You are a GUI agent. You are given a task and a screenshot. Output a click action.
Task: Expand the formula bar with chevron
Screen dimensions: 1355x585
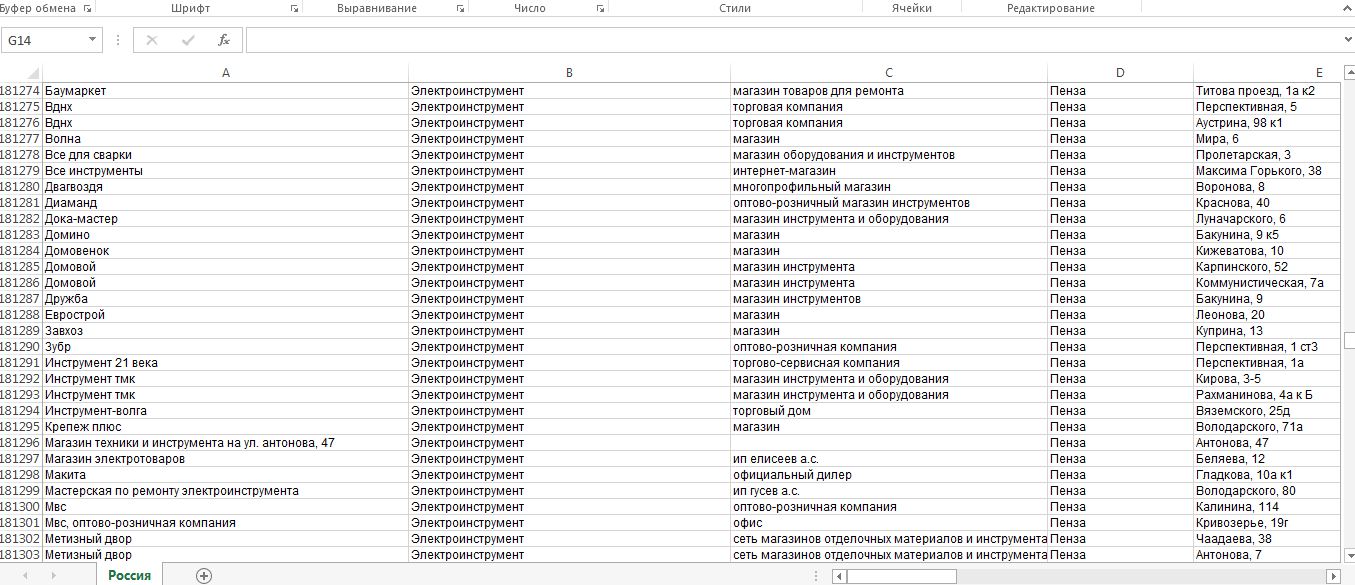(x=1348, y=40)
